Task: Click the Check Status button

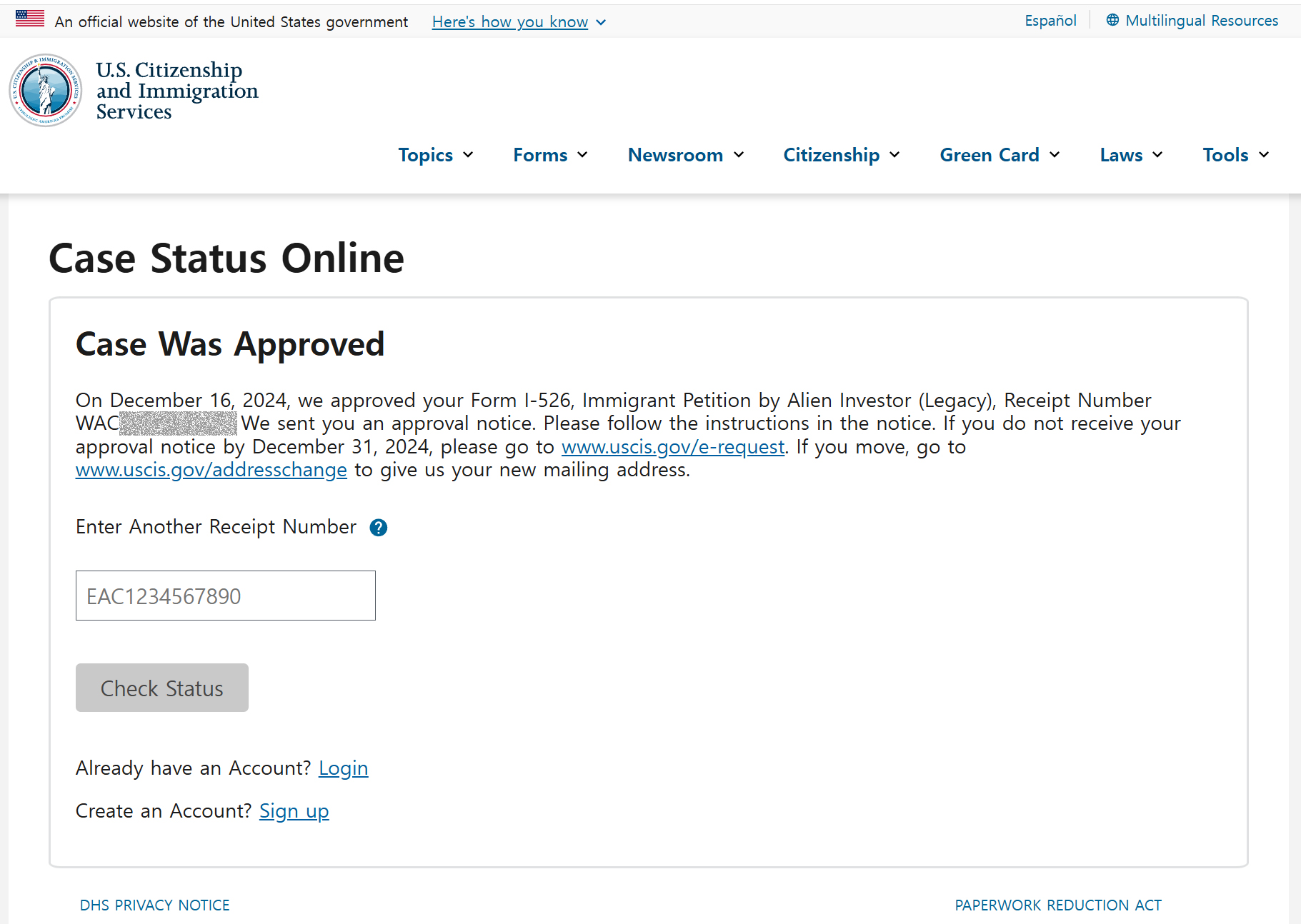Action: [x=162, y=688]
